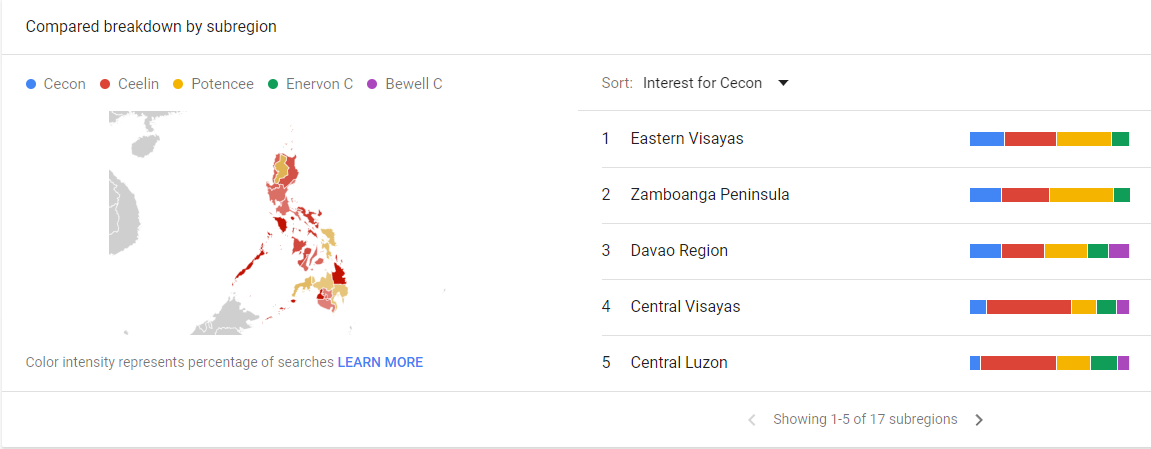Select the Zamboanga Peninsula row

(710, 195)
